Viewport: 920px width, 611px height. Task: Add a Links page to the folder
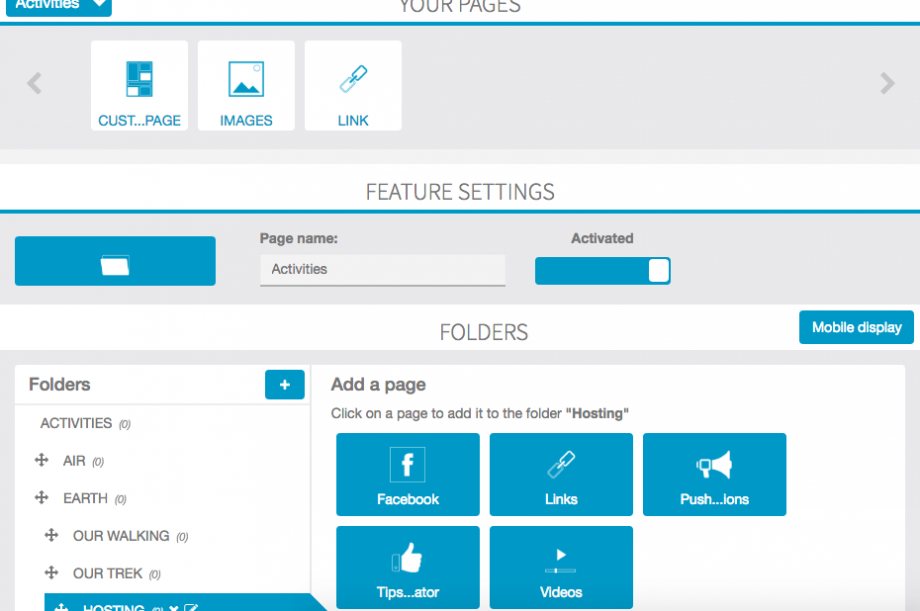coord(561,474)
